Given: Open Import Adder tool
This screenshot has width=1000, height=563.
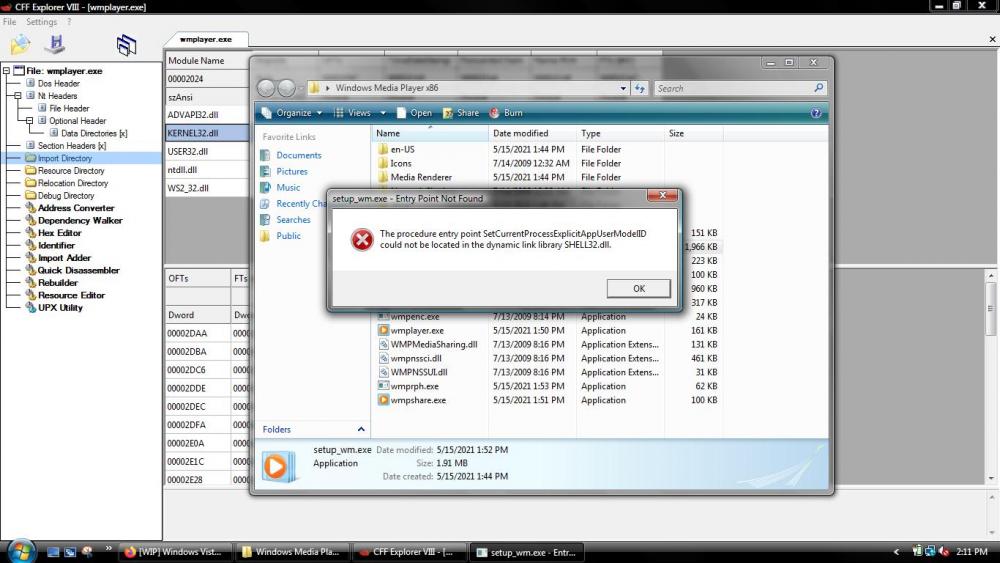Looking at the screenshot, I should coord(64,258).
